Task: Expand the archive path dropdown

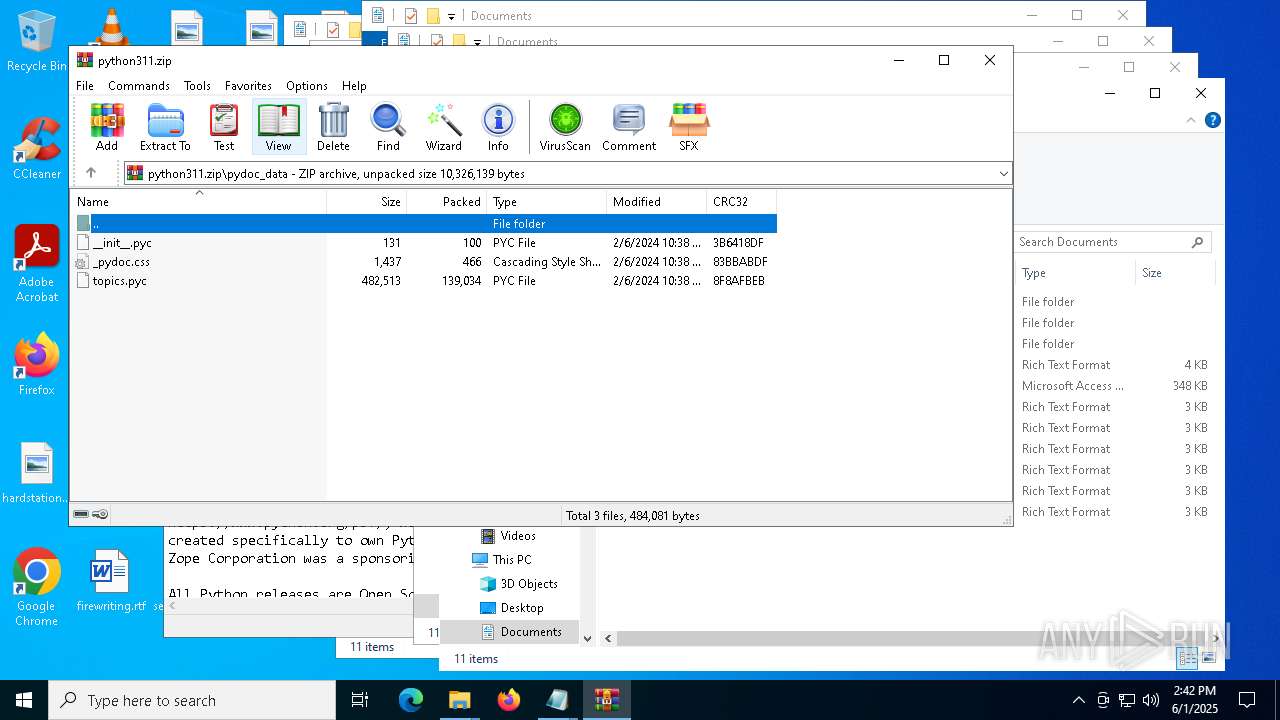Action: click(1003, 173)
